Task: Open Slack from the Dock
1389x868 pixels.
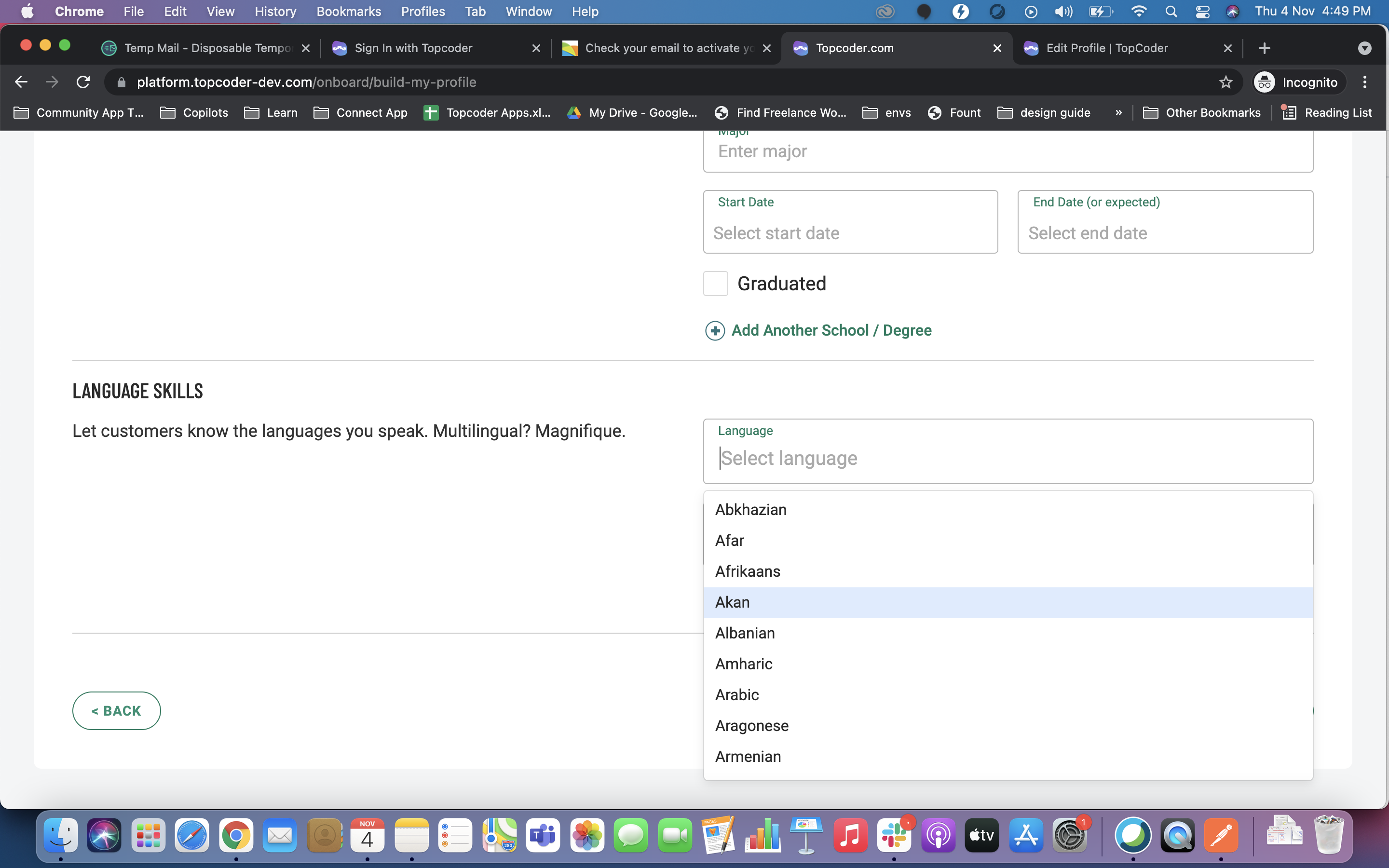Action: (x=894, y=835)
